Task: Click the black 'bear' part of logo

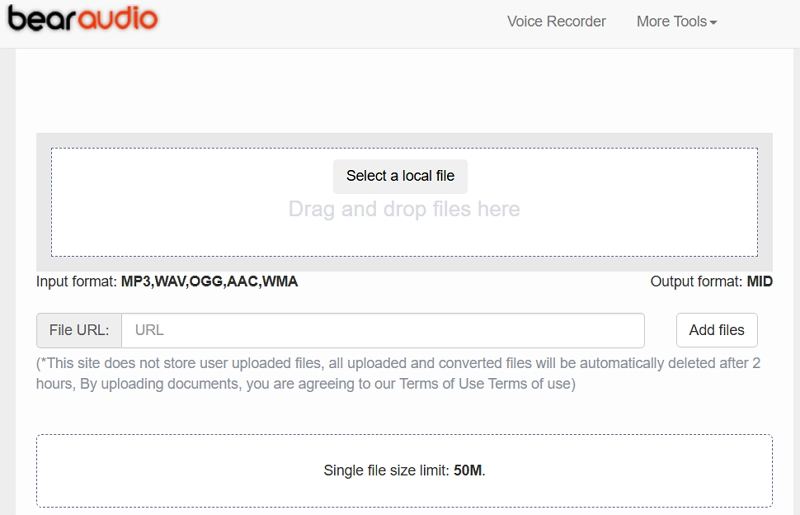Action: coord(39,20)
